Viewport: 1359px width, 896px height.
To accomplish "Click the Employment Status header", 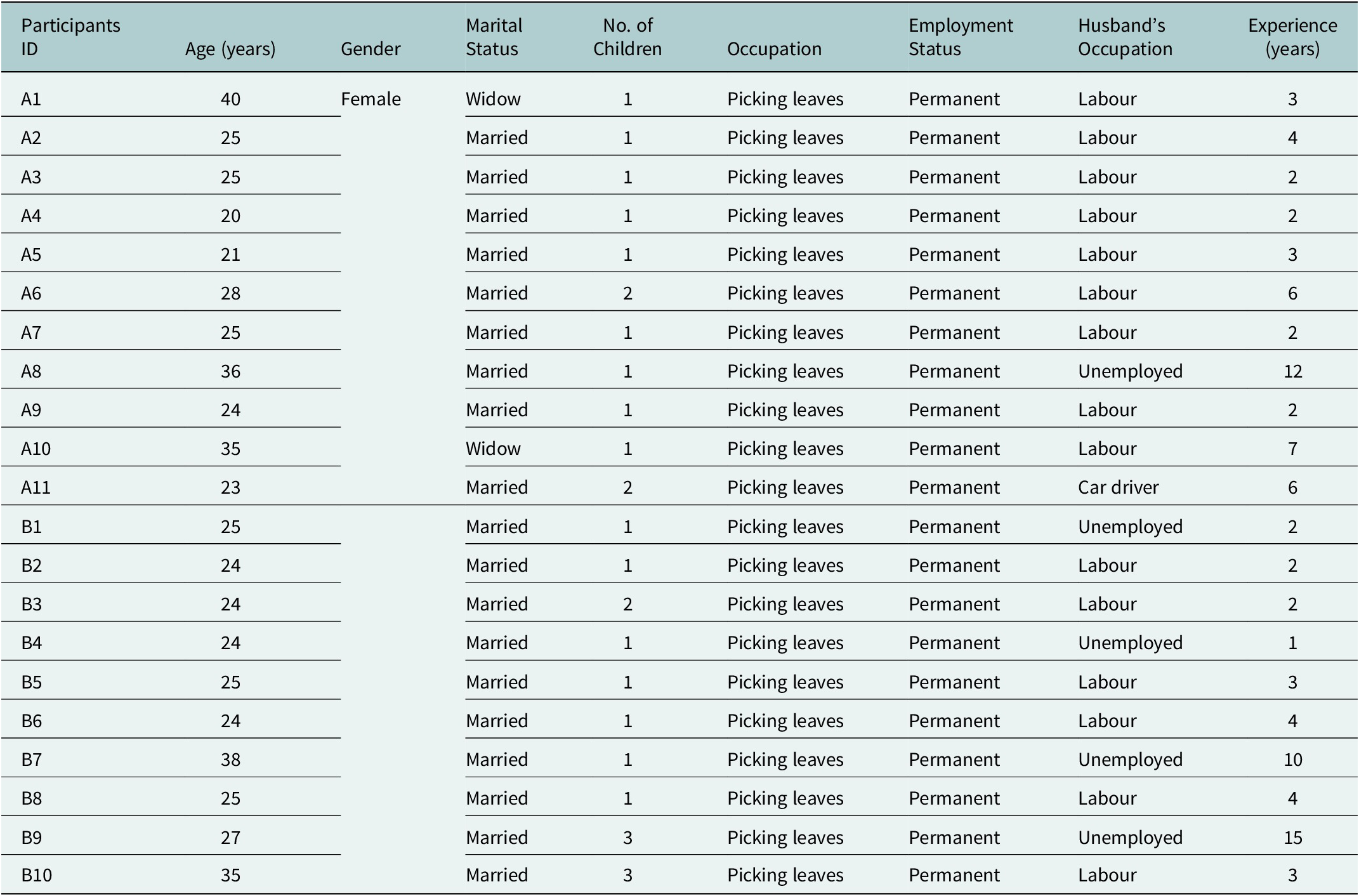I will (x=961, y=37).
